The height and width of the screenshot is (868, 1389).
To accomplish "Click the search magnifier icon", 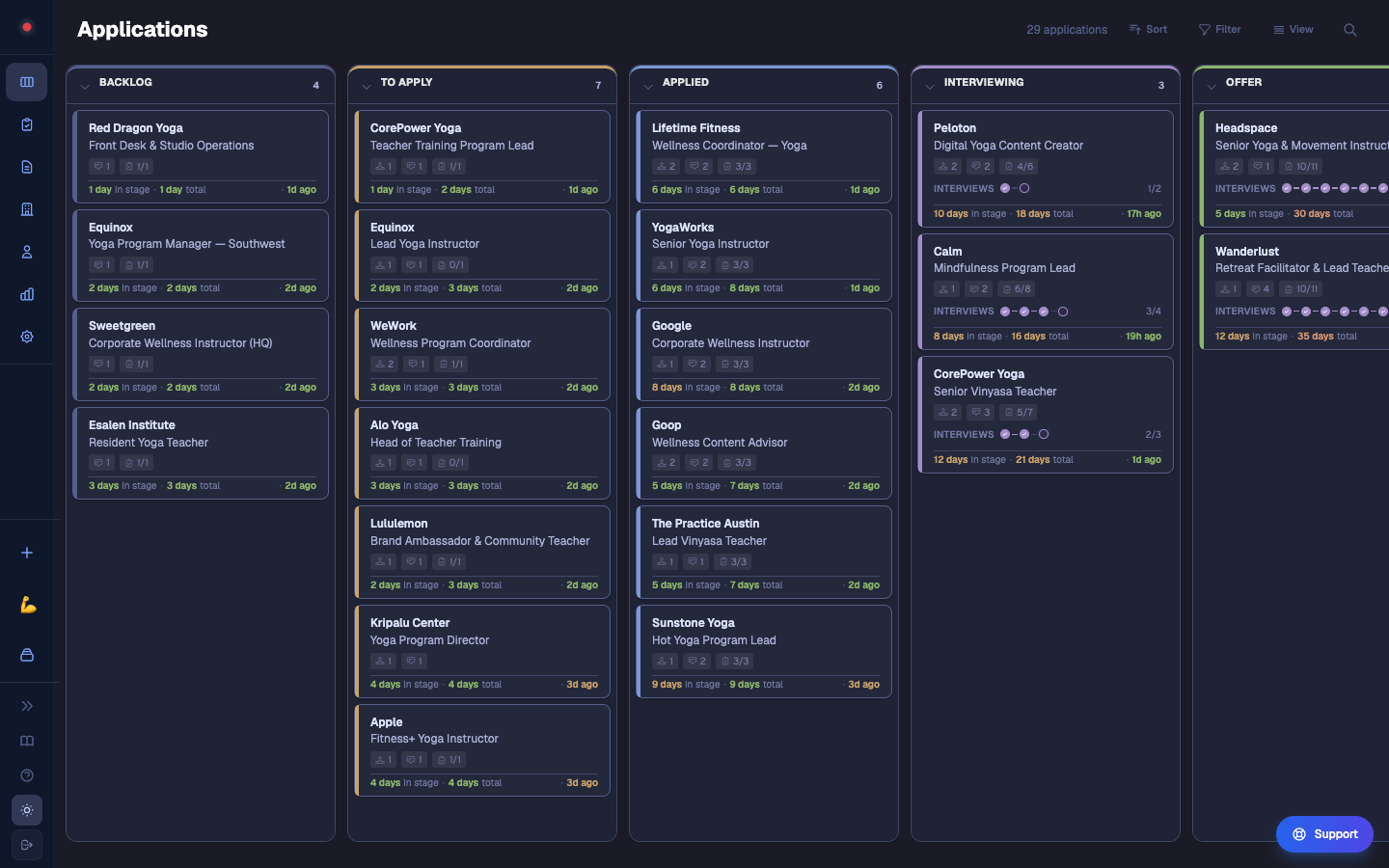I will coord(1350,30).
